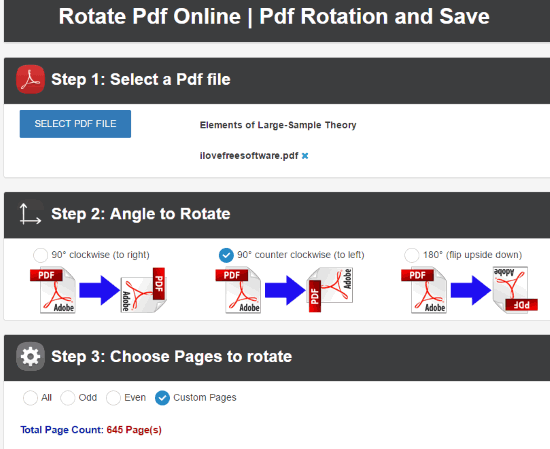Select 180° (flip upside down) radio button
Viewport: 550px width, 449px height.
[x=411, y=255]
